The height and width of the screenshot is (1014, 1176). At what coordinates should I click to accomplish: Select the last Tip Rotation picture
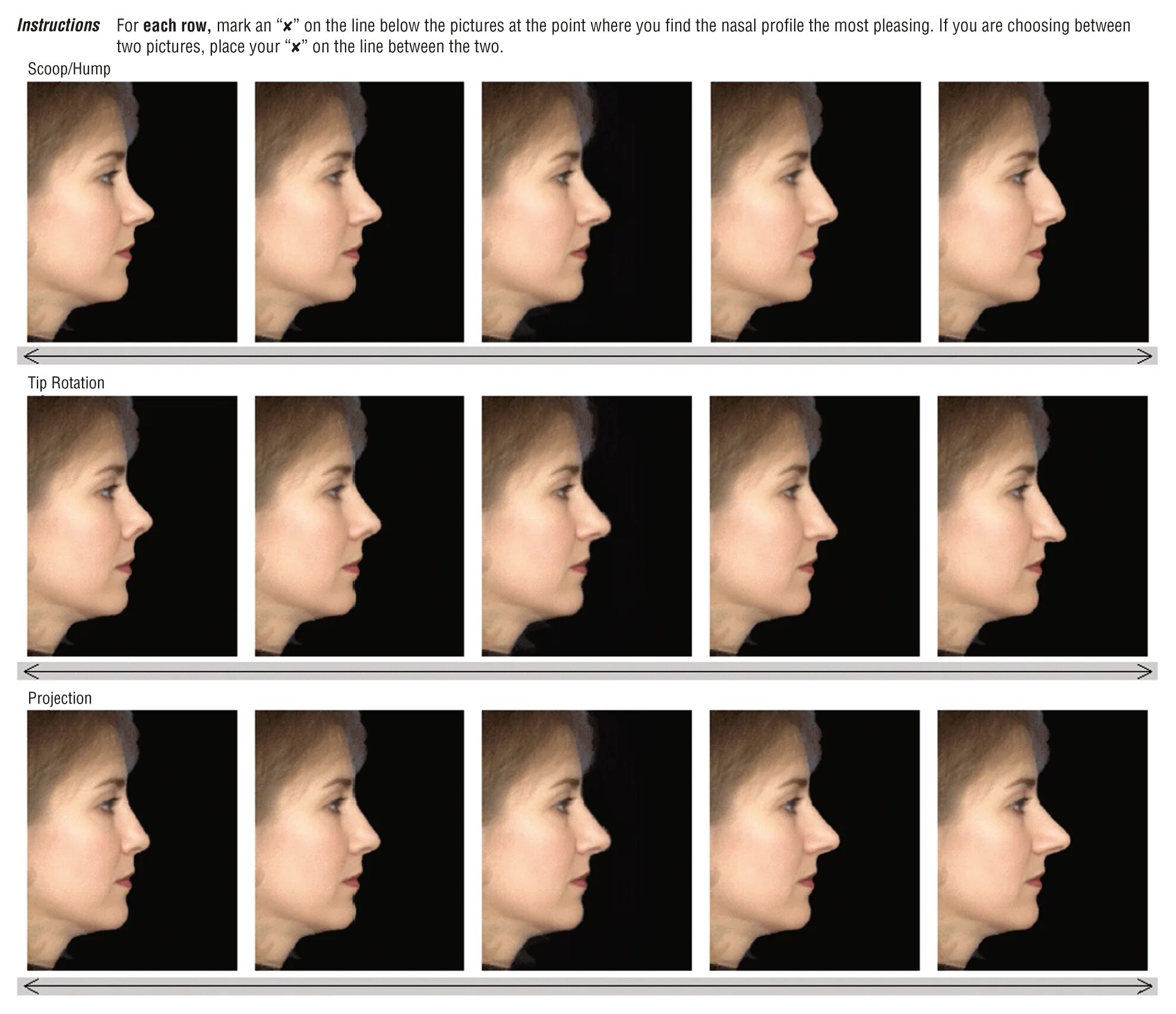[x=1042, y=526]
